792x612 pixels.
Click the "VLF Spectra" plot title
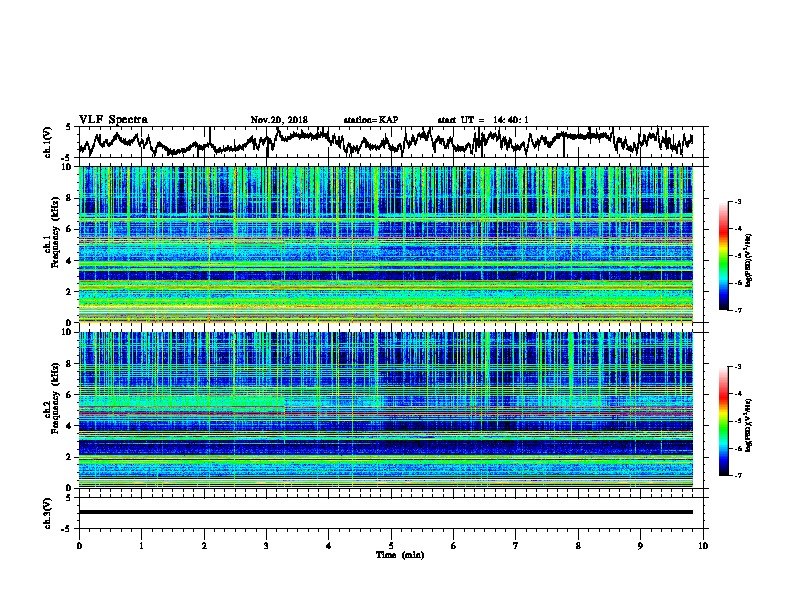(113, 120)
